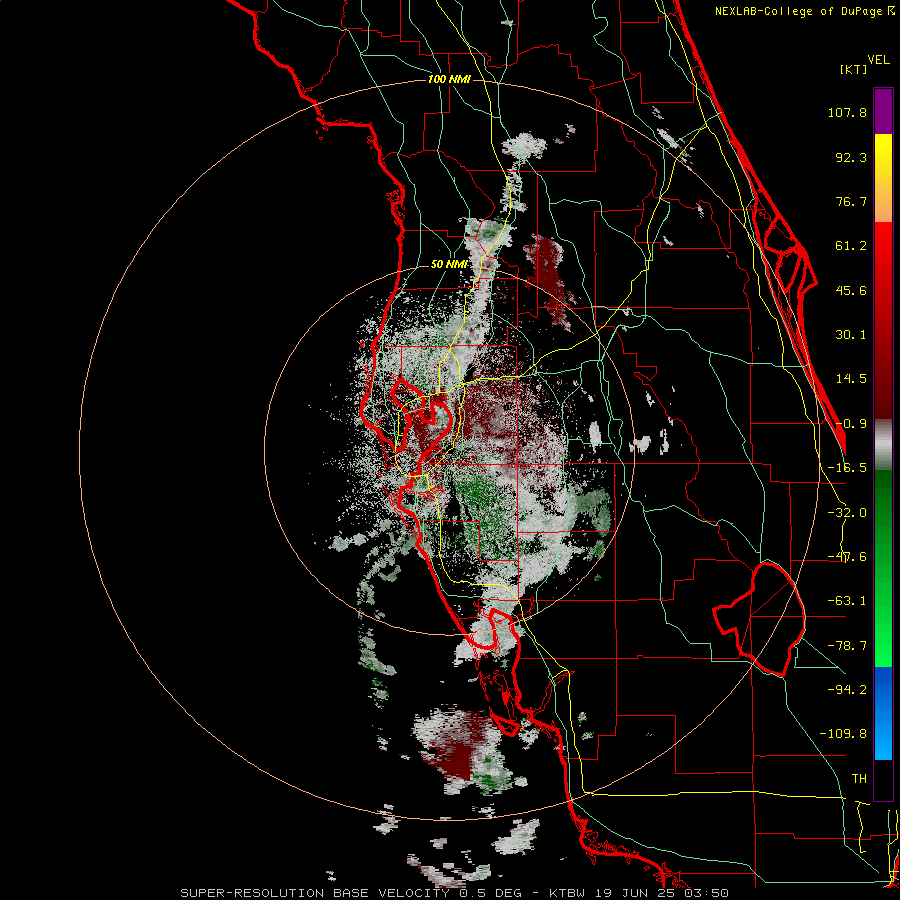
Task: Click the blue segment of velocity color bar
Action: [883, 713]
